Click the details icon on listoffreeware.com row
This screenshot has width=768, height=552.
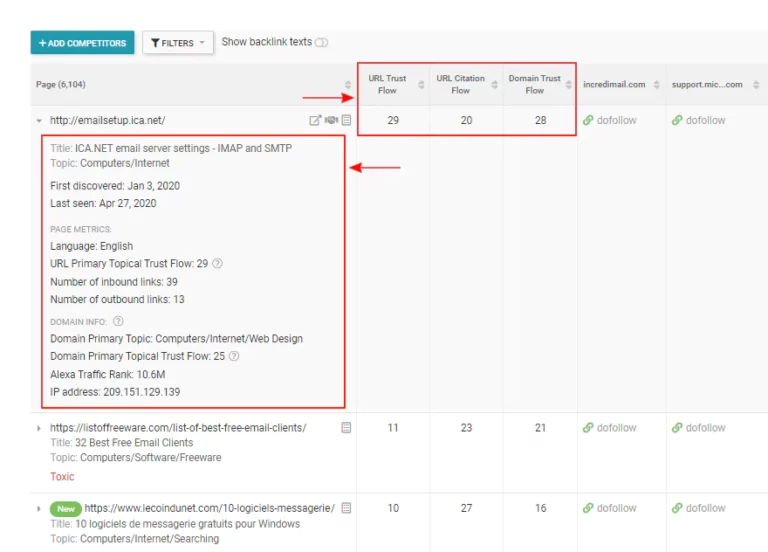pos(346,428)
